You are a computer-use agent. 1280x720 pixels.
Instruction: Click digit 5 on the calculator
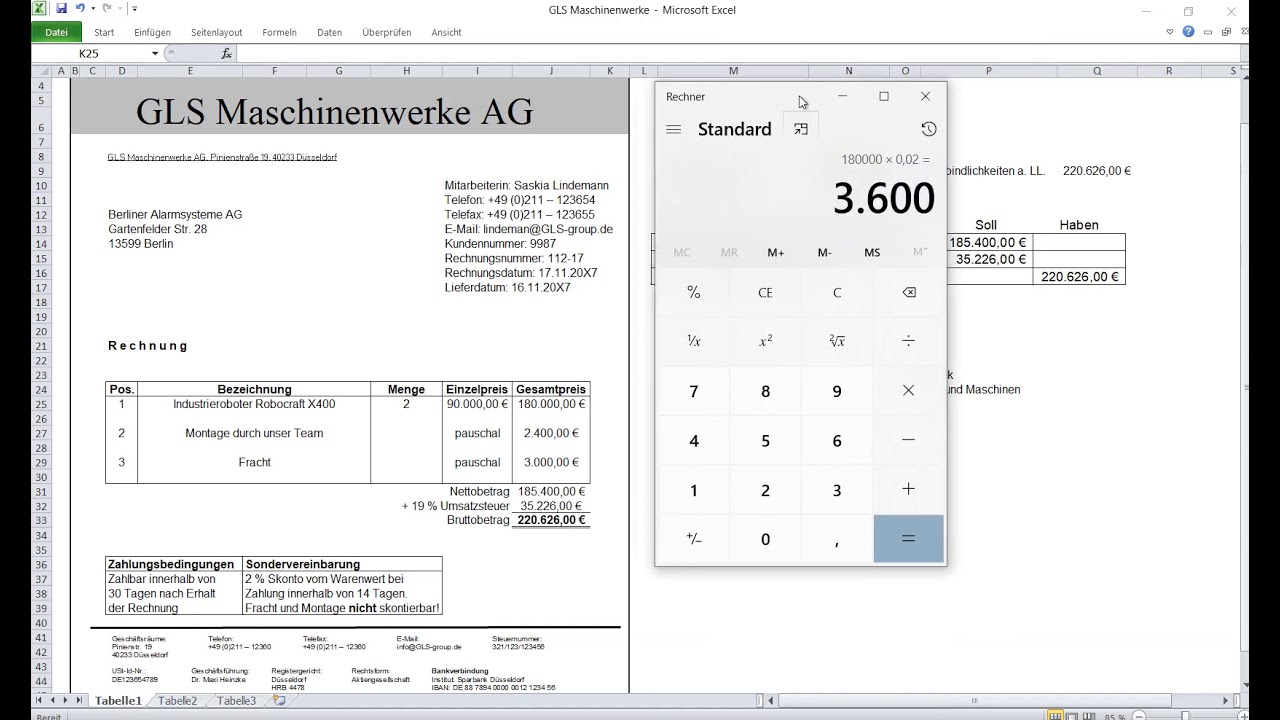click(765, 440)
